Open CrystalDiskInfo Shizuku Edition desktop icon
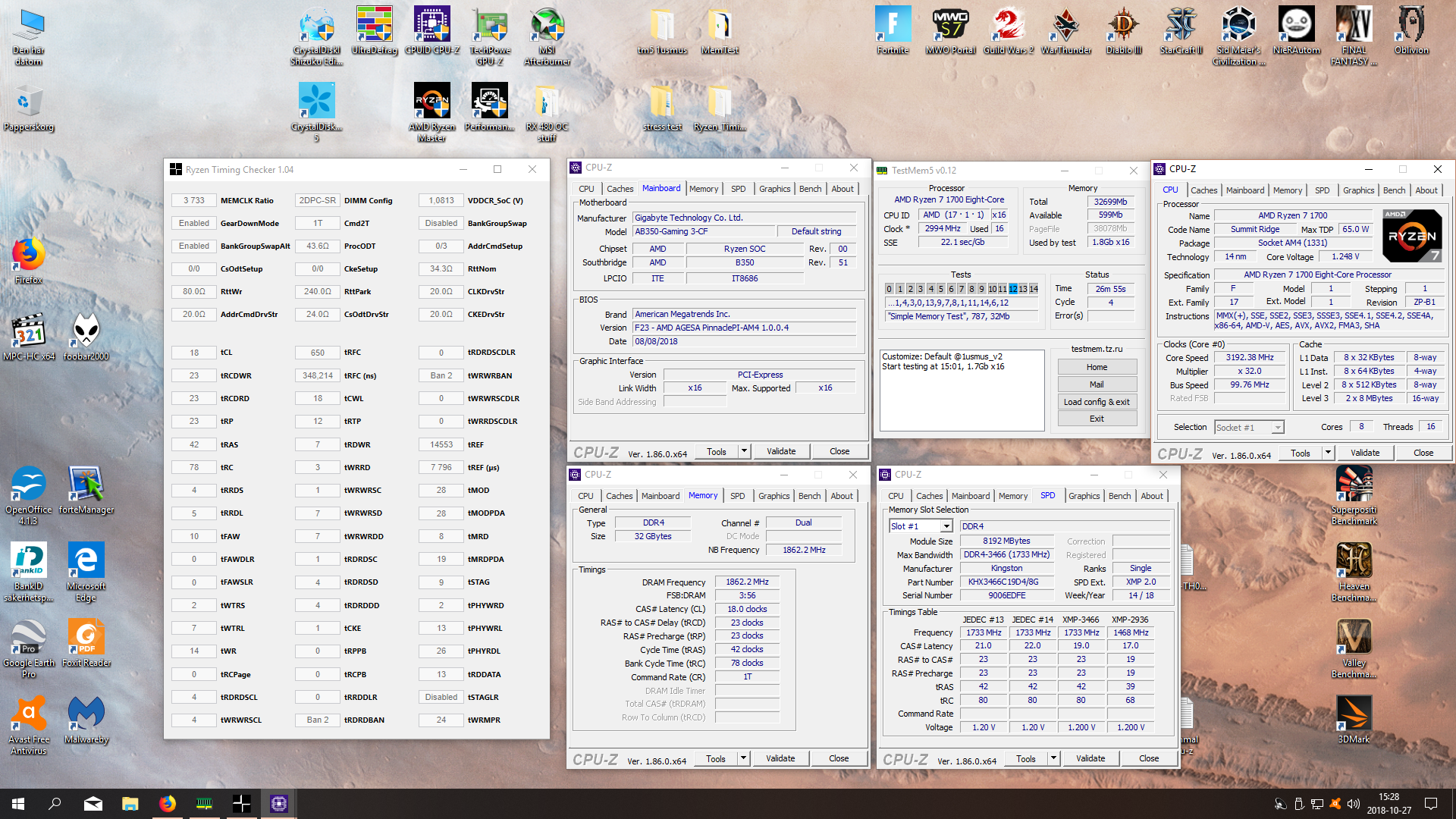This screenshot has height=819, width=1456. tap(316, 36)
